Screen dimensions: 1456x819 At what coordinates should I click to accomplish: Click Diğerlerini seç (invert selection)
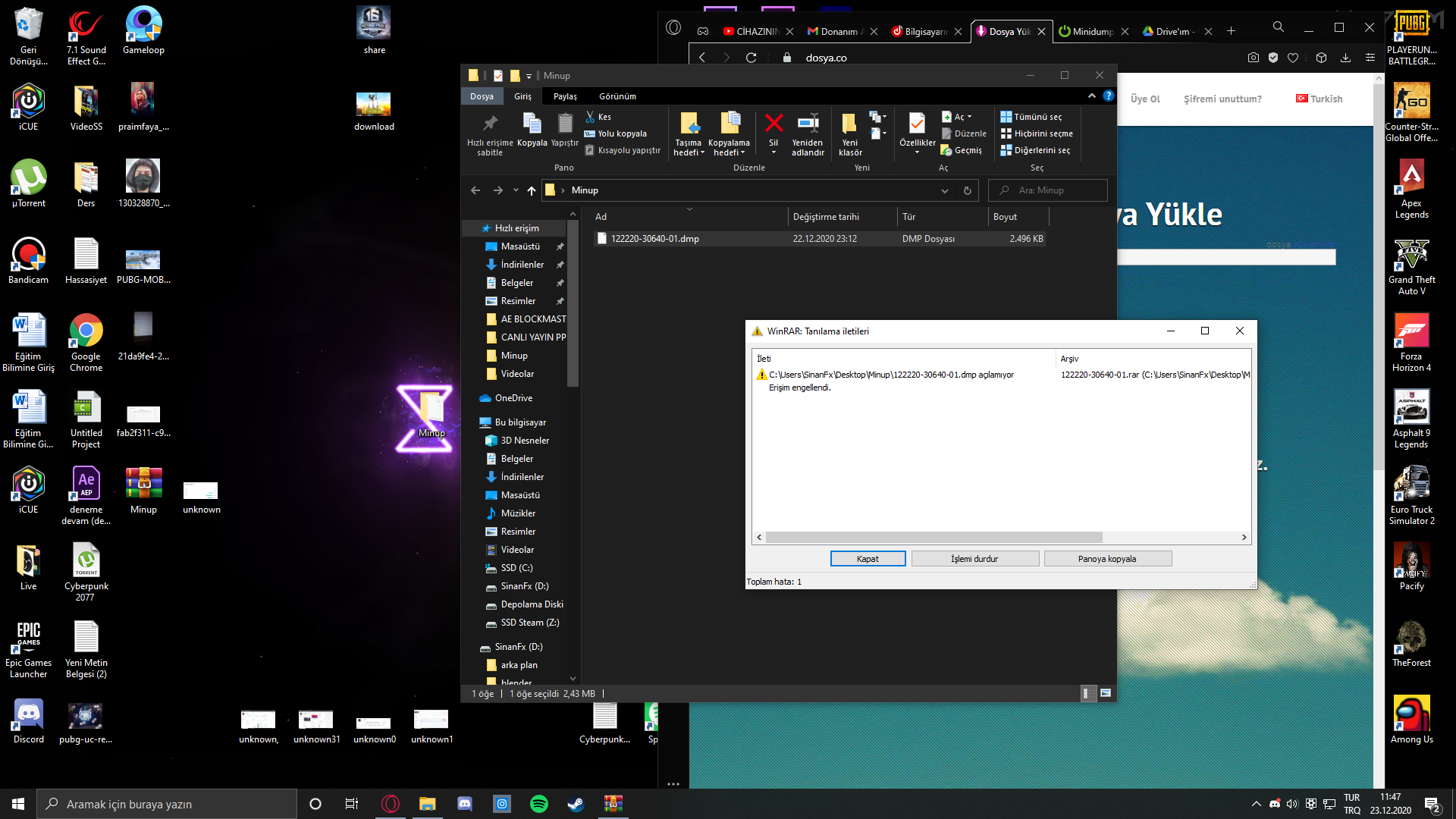(1036, 150)
